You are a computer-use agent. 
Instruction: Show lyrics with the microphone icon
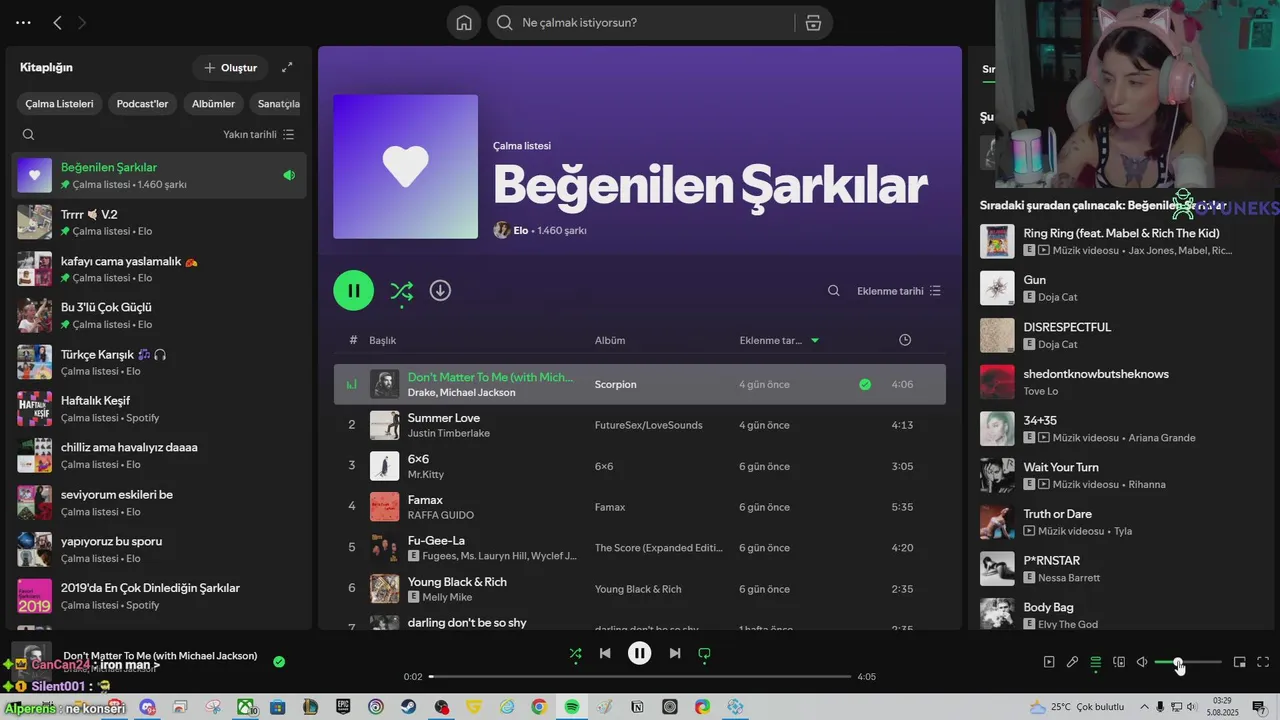1072,662
